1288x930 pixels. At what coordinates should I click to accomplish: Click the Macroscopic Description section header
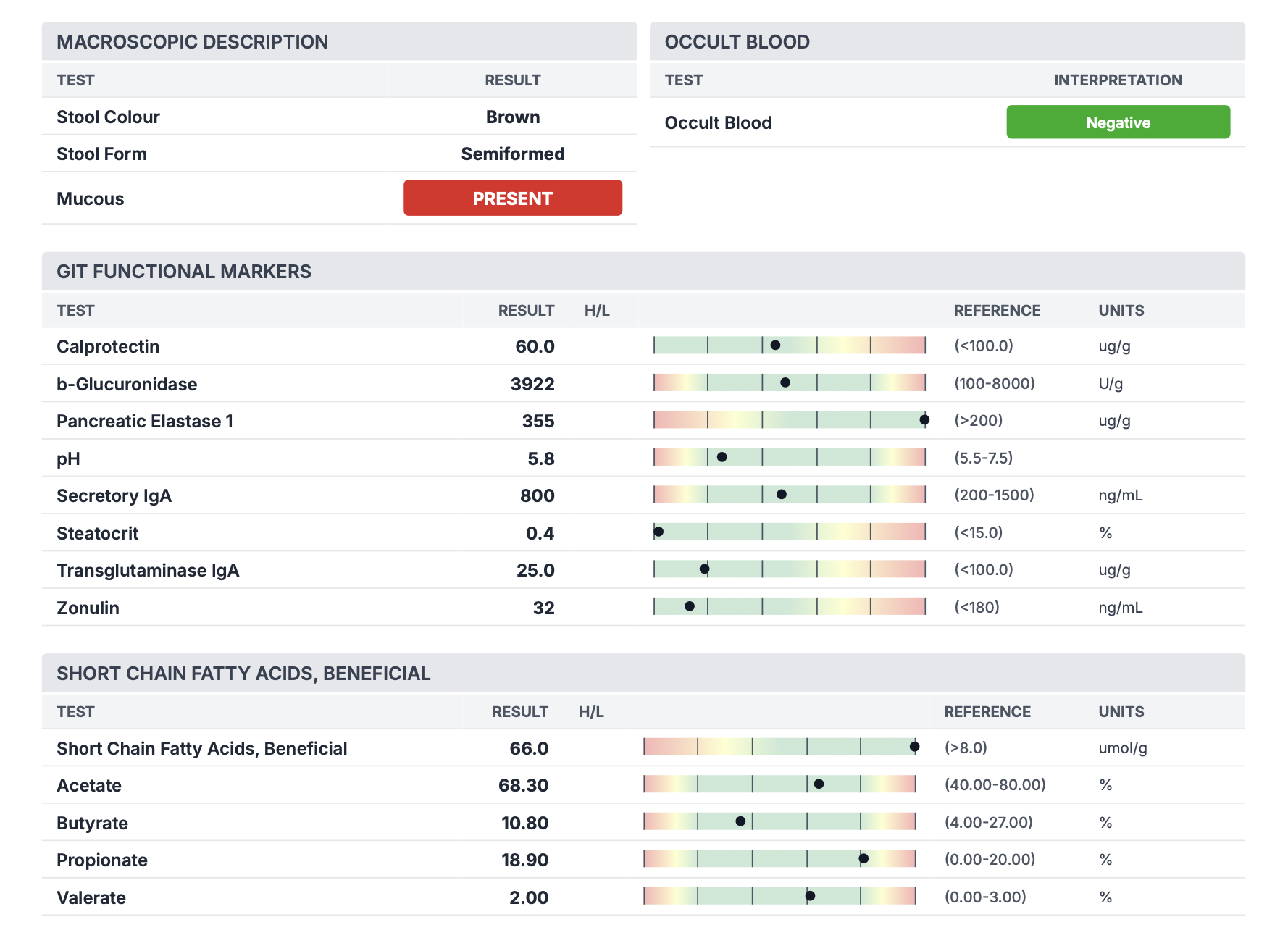(192, 42)
